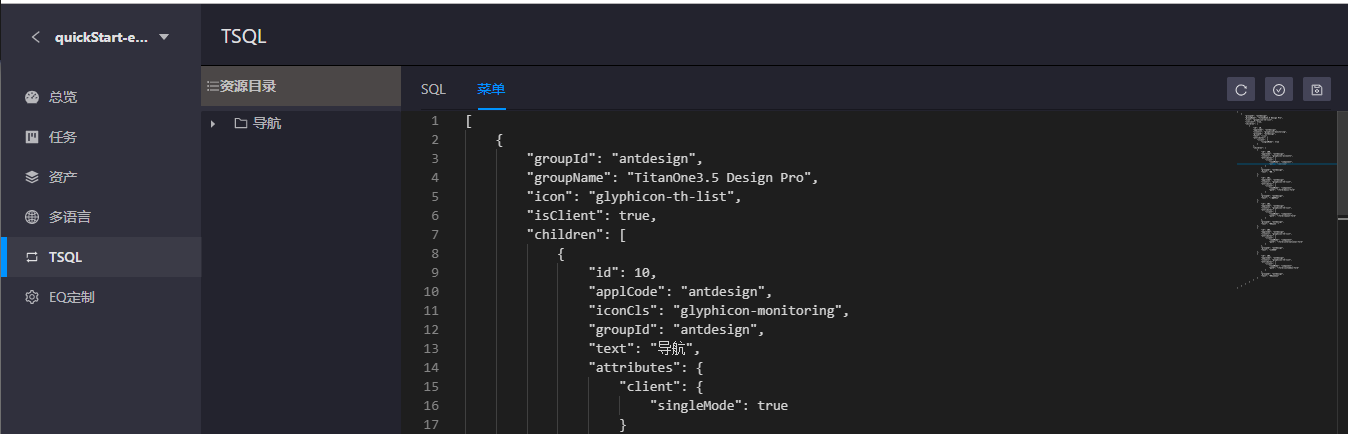Click the 总览 dashboard icon
Viewport: 1348px width, 434px height.
coord(32,97)
